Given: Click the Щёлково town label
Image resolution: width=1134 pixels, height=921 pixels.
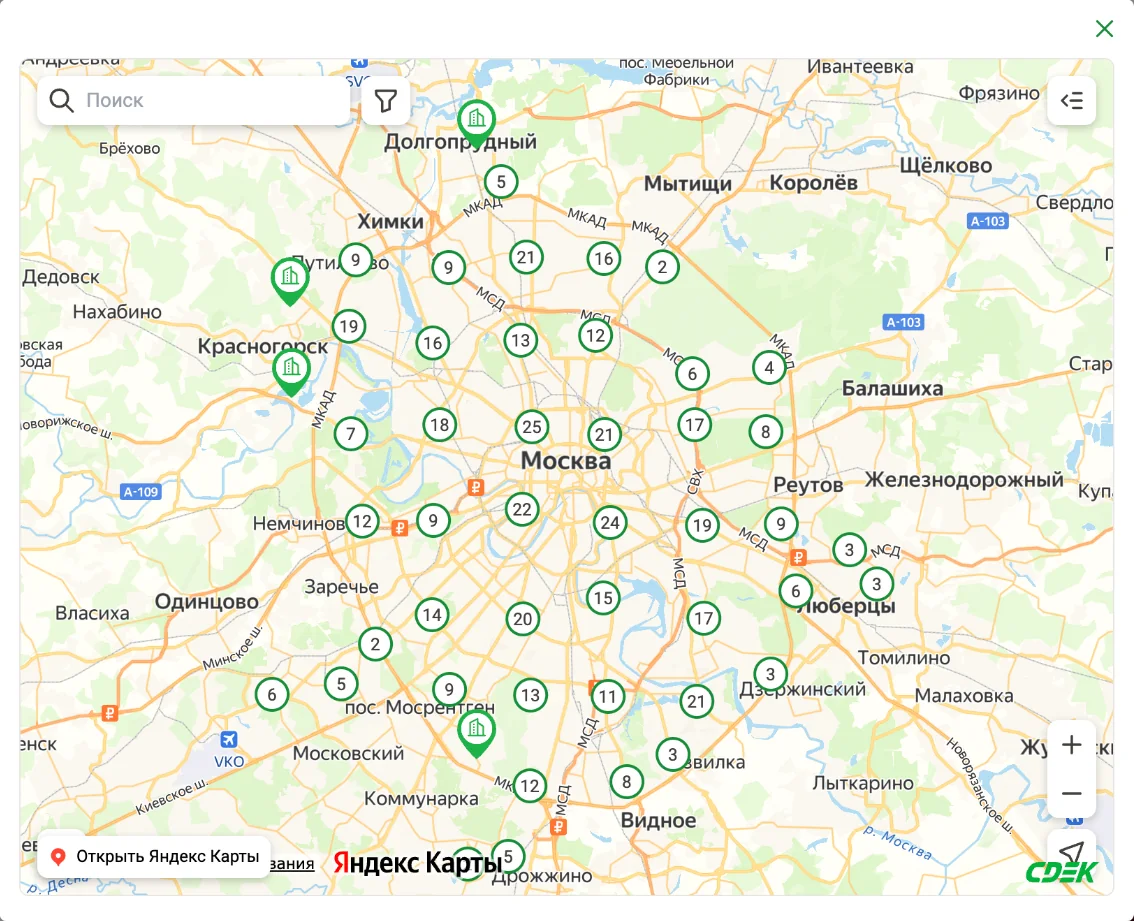Looking at the screenshot, I should point(945,166).
